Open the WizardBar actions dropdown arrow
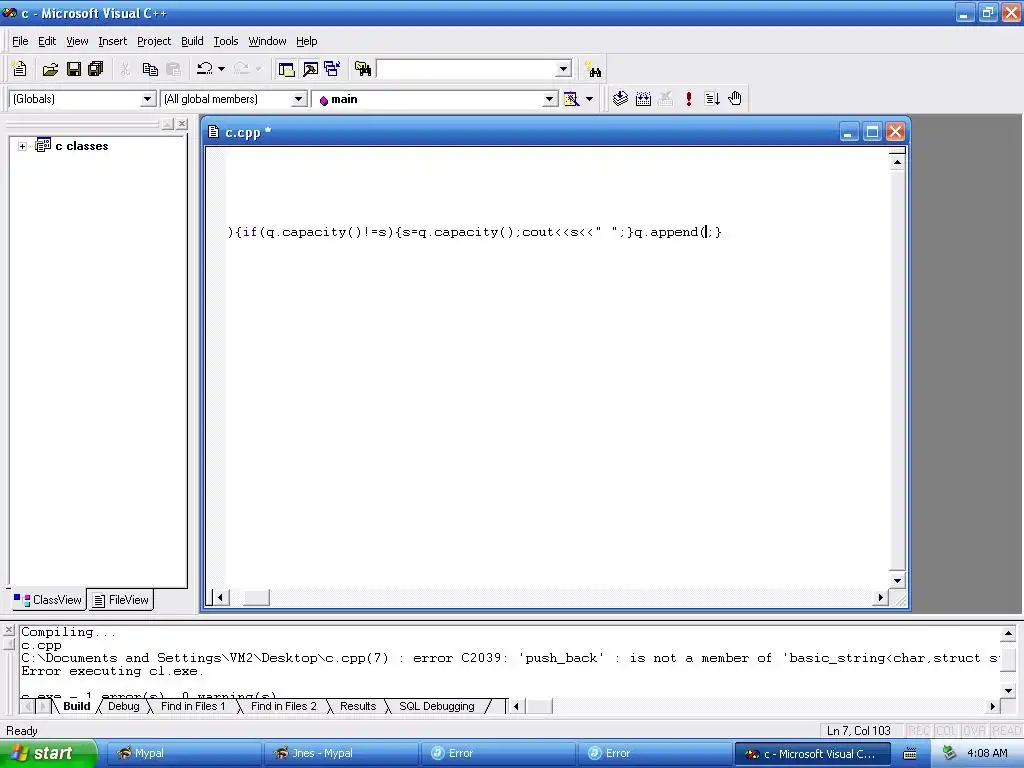This screenshot has height=768, width=1024. pos(589,99)
